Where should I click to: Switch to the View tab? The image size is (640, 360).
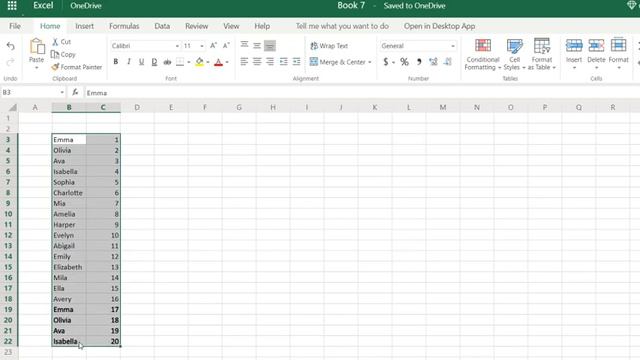231,26
